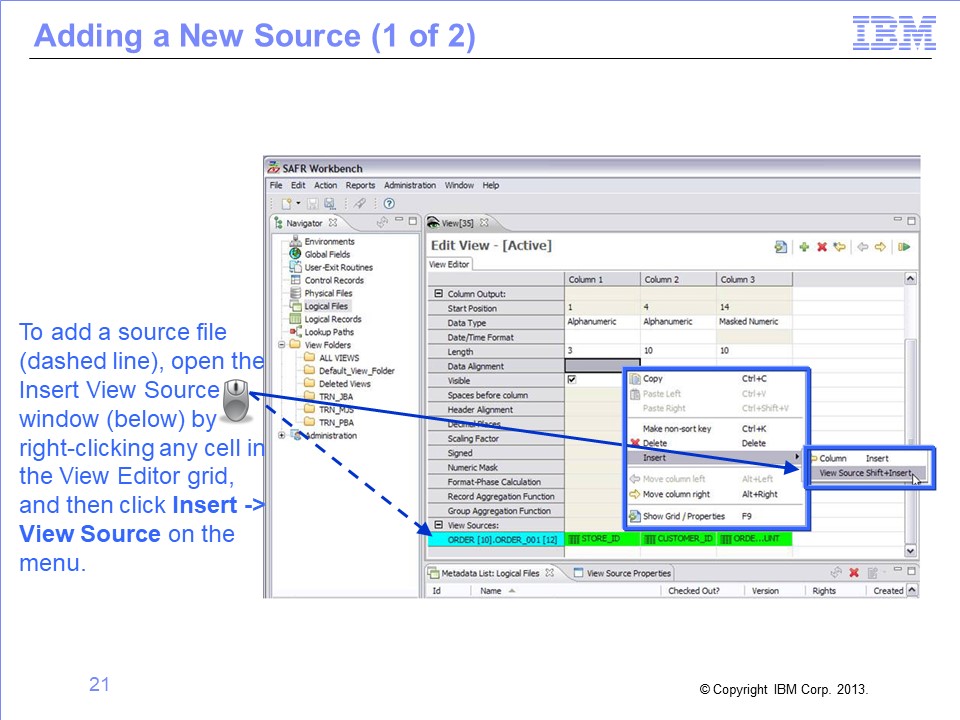Click the Save toolbar icon
The height and width of the screenshot is (720, 960).
pyautogui.click(x=312, y=203)
